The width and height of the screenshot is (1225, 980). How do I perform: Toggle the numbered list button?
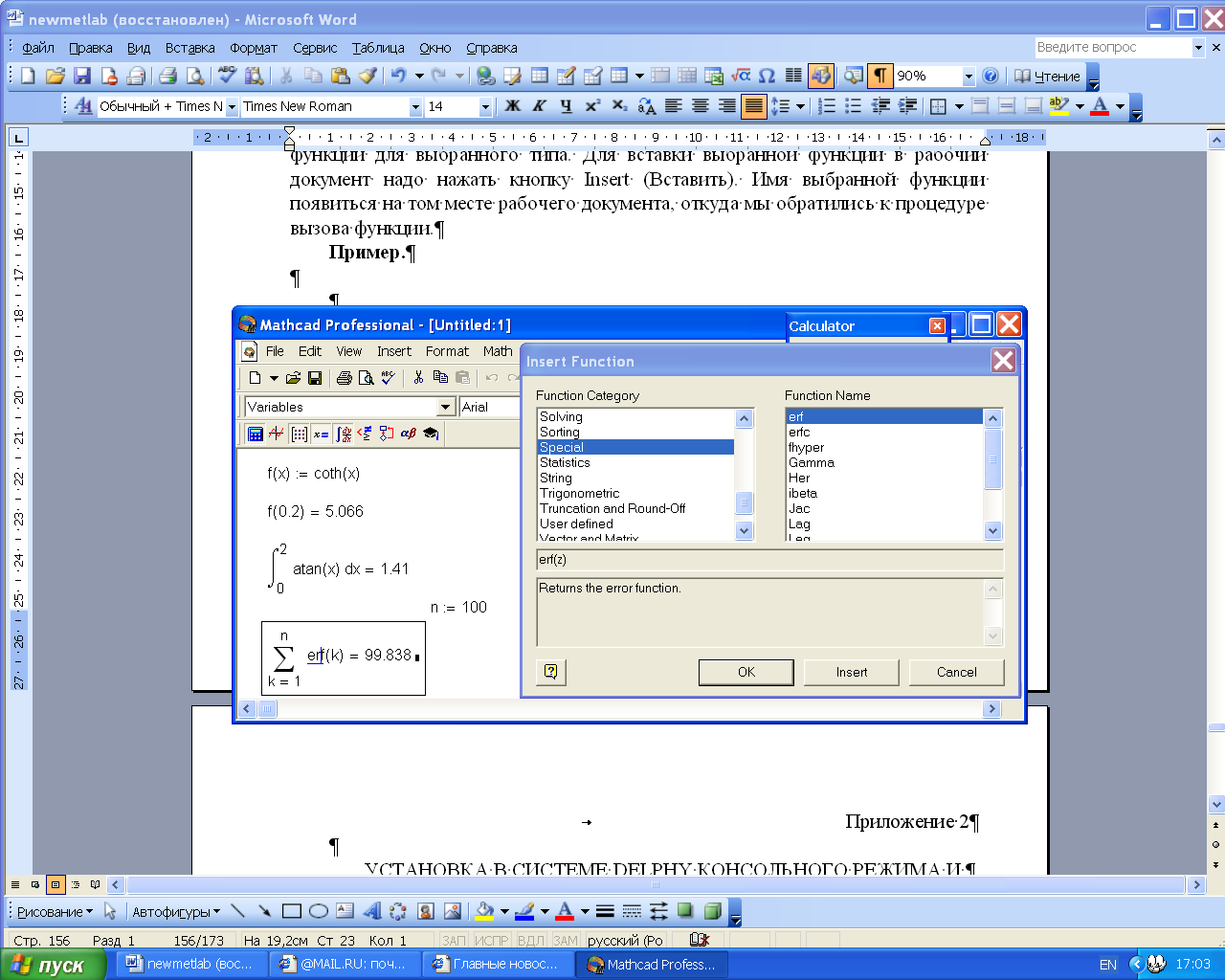(x=827, y=106)
